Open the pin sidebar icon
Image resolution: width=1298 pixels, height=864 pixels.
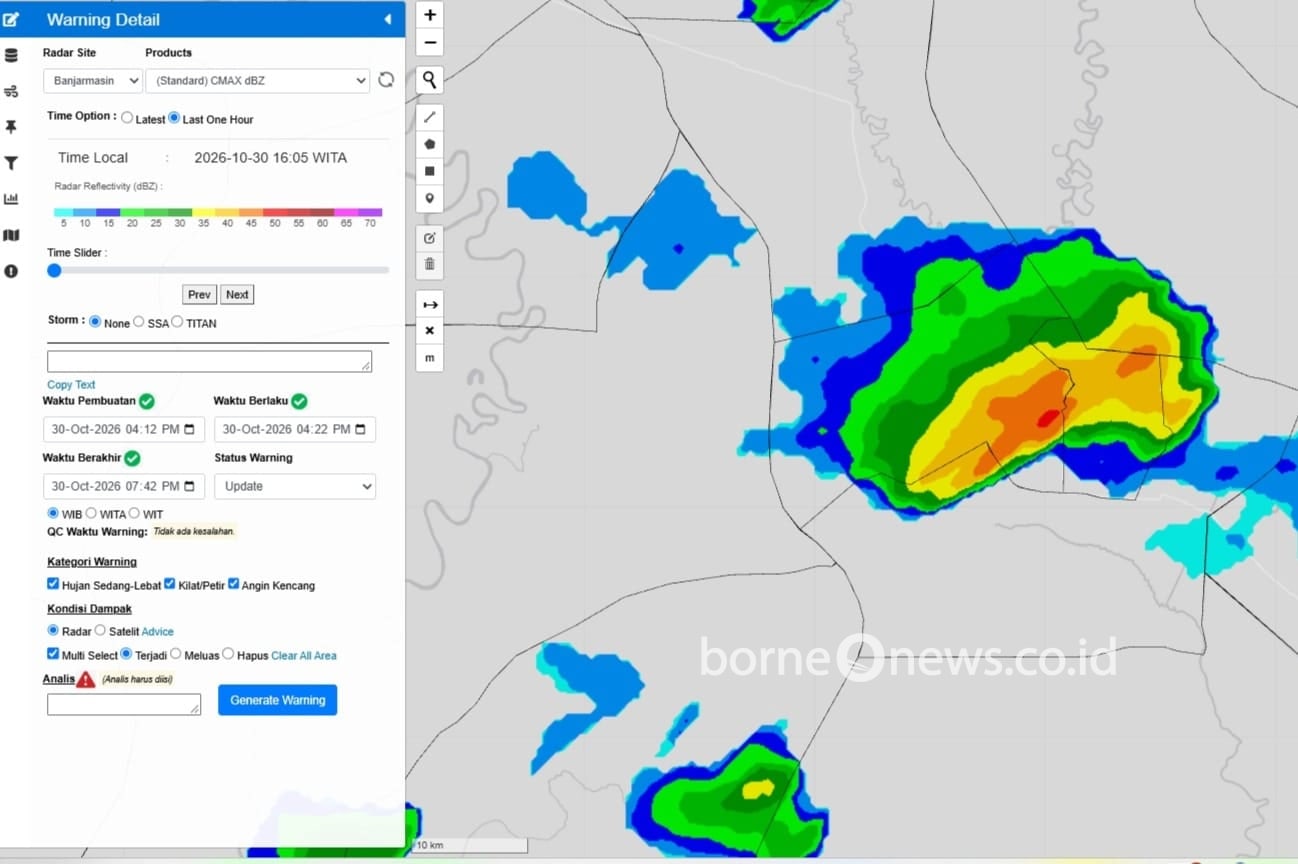point(11,127)
